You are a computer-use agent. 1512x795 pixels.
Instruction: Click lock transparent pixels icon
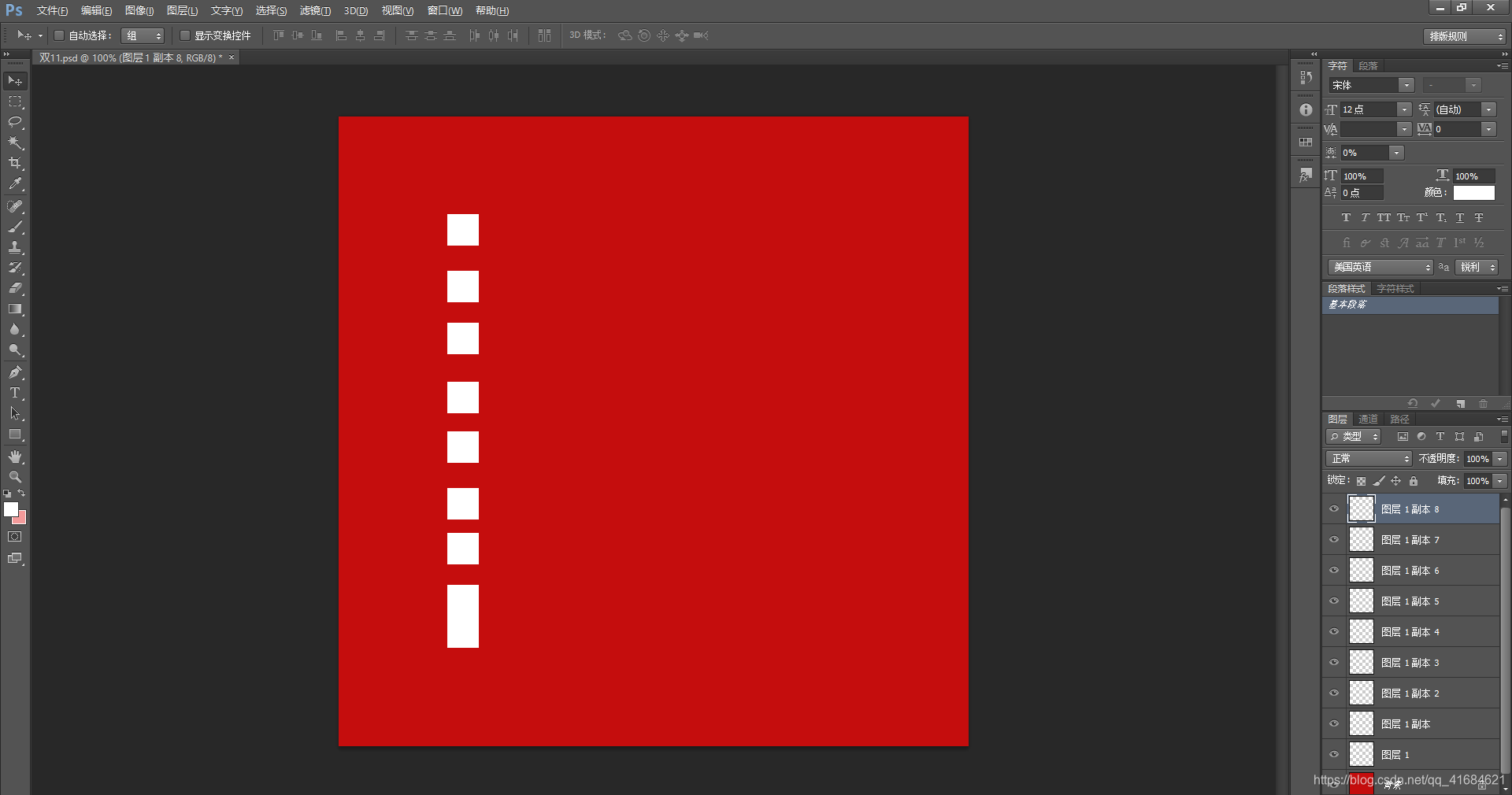1361,481
